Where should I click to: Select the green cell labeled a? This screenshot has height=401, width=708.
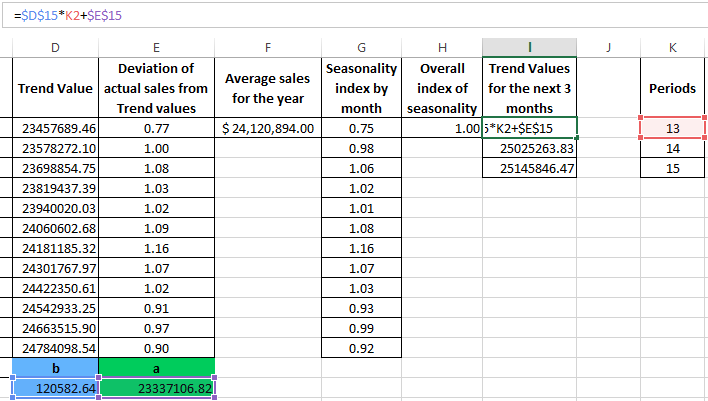click(x=157, y=367)
